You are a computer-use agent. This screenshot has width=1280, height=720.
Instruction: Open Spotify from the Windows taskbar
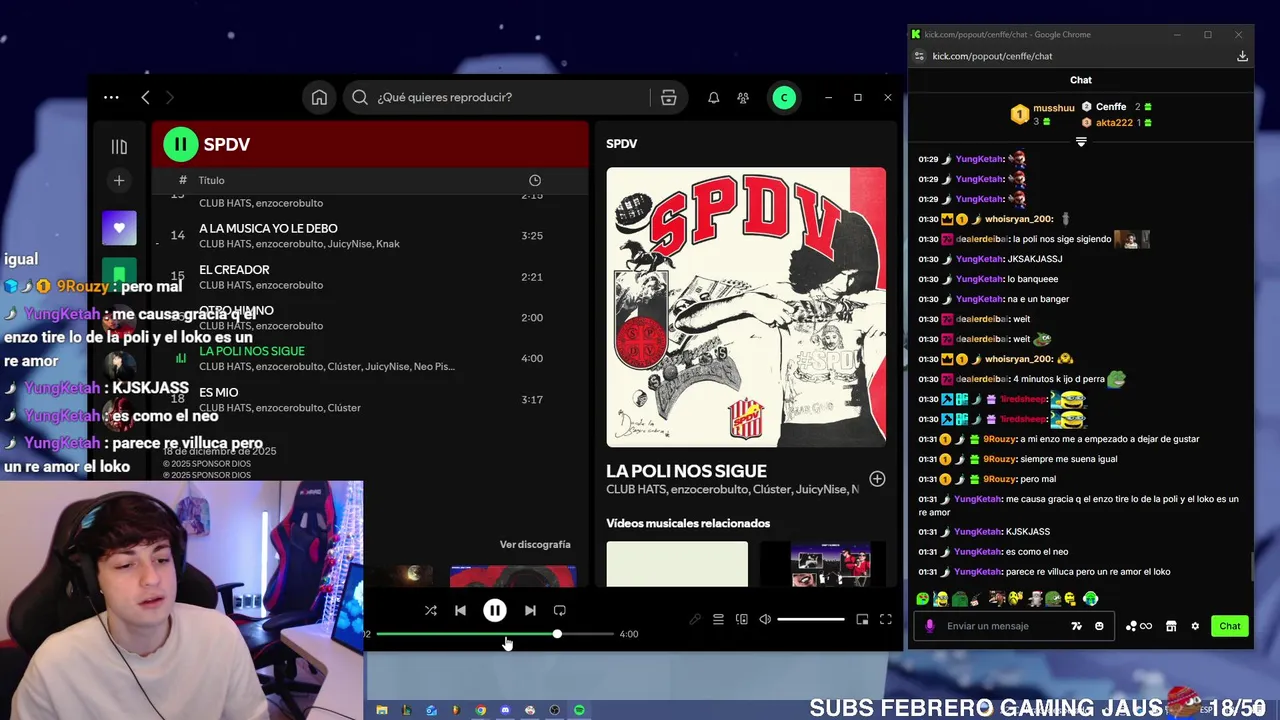click(x=579, y=710)
